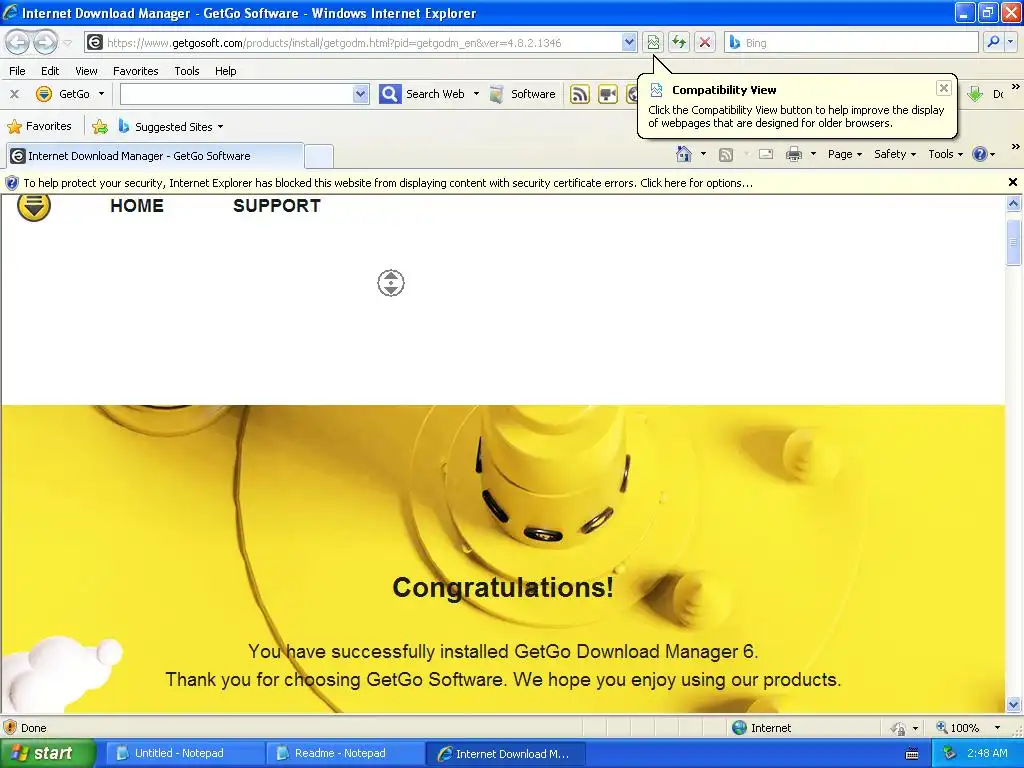Open a new blank tab

pos(319,157)
